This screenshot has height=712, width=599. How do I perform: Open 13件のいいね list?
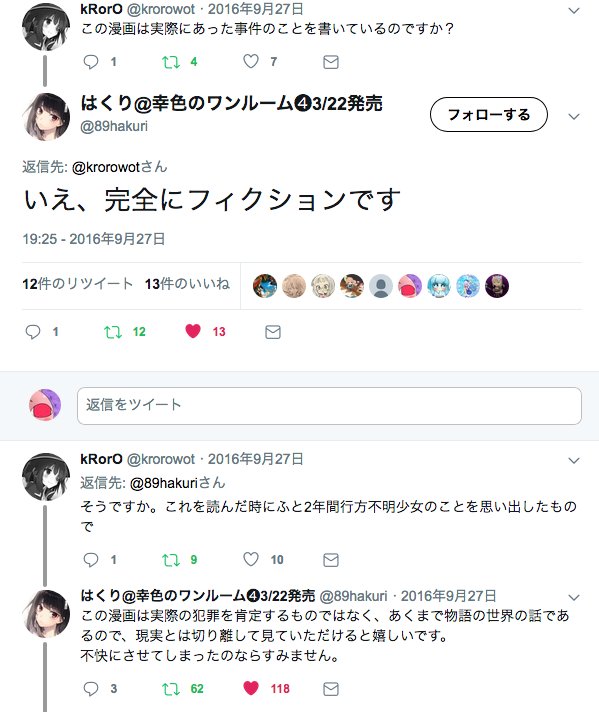click(x=187, y=284)
